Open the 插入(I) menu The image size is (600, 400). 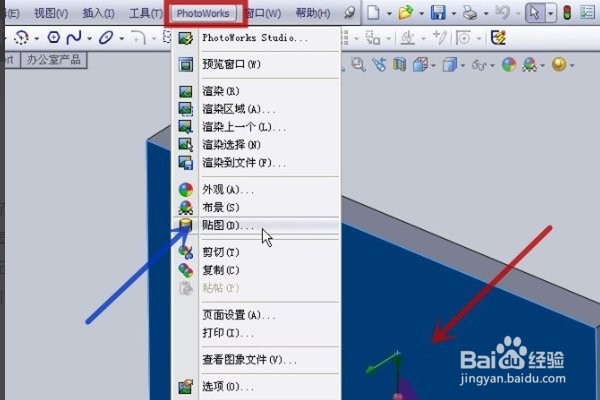coord(98,14)
